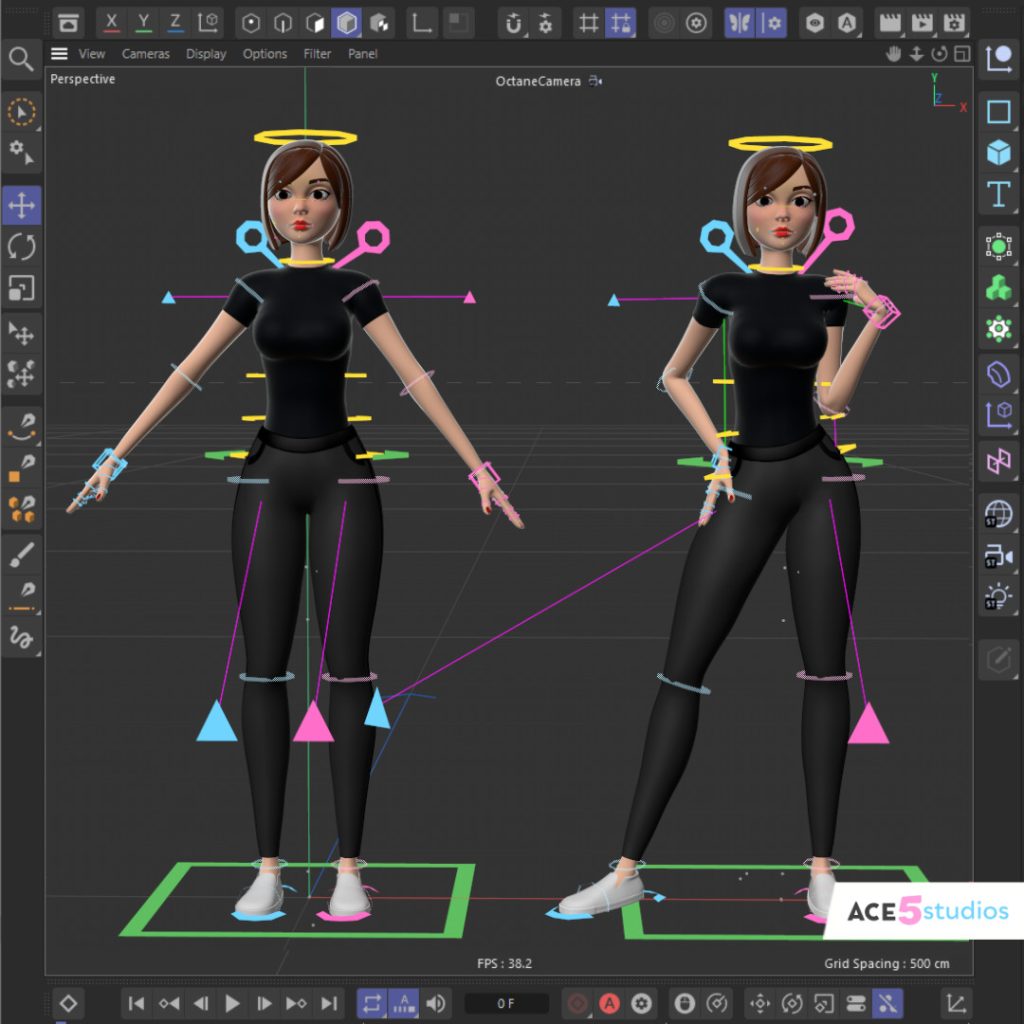Select the Rotate tool
The image size is (1024, 1024).
21,247
